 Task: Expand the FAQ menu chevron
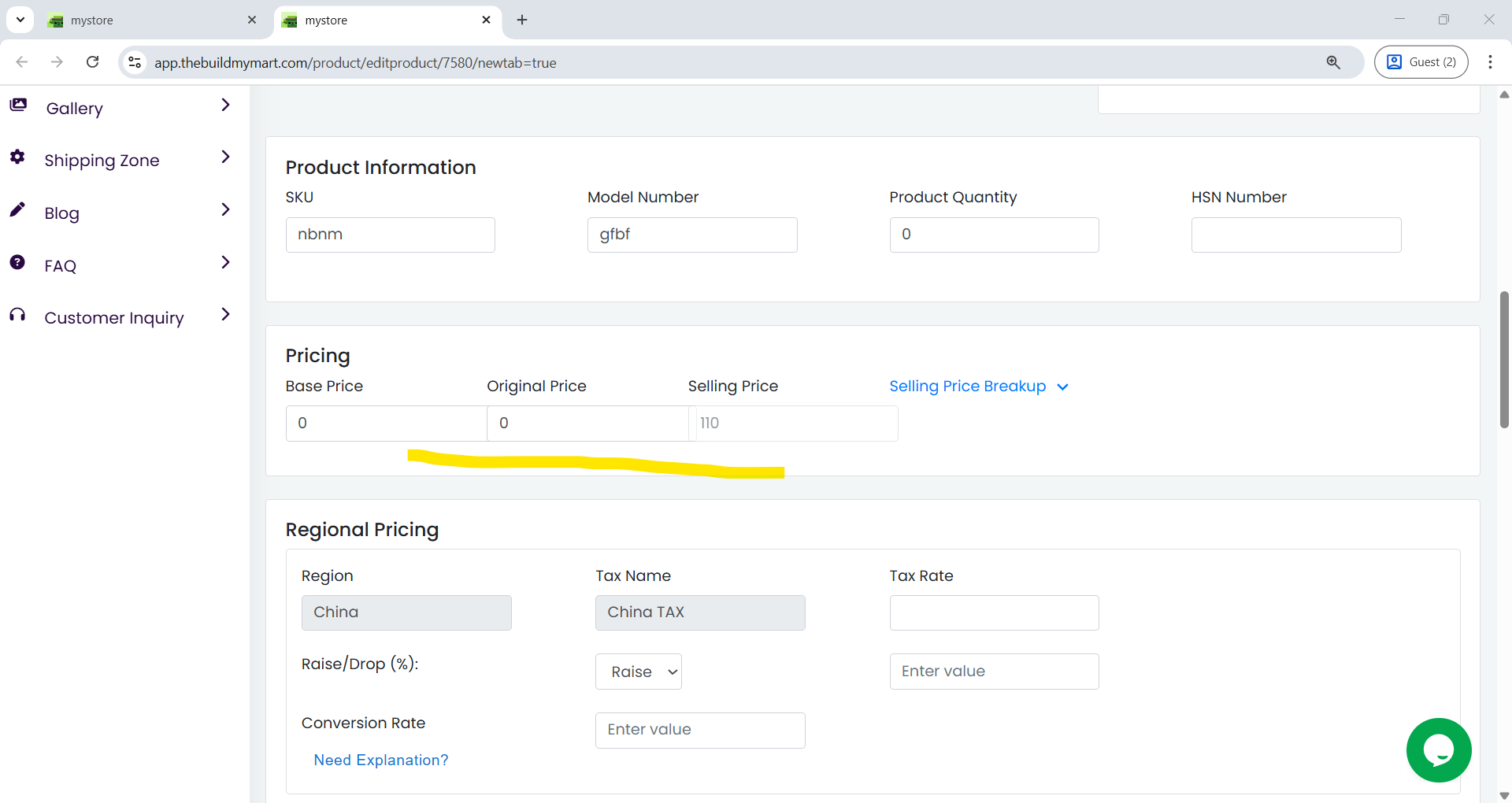[x=225, y=262]
